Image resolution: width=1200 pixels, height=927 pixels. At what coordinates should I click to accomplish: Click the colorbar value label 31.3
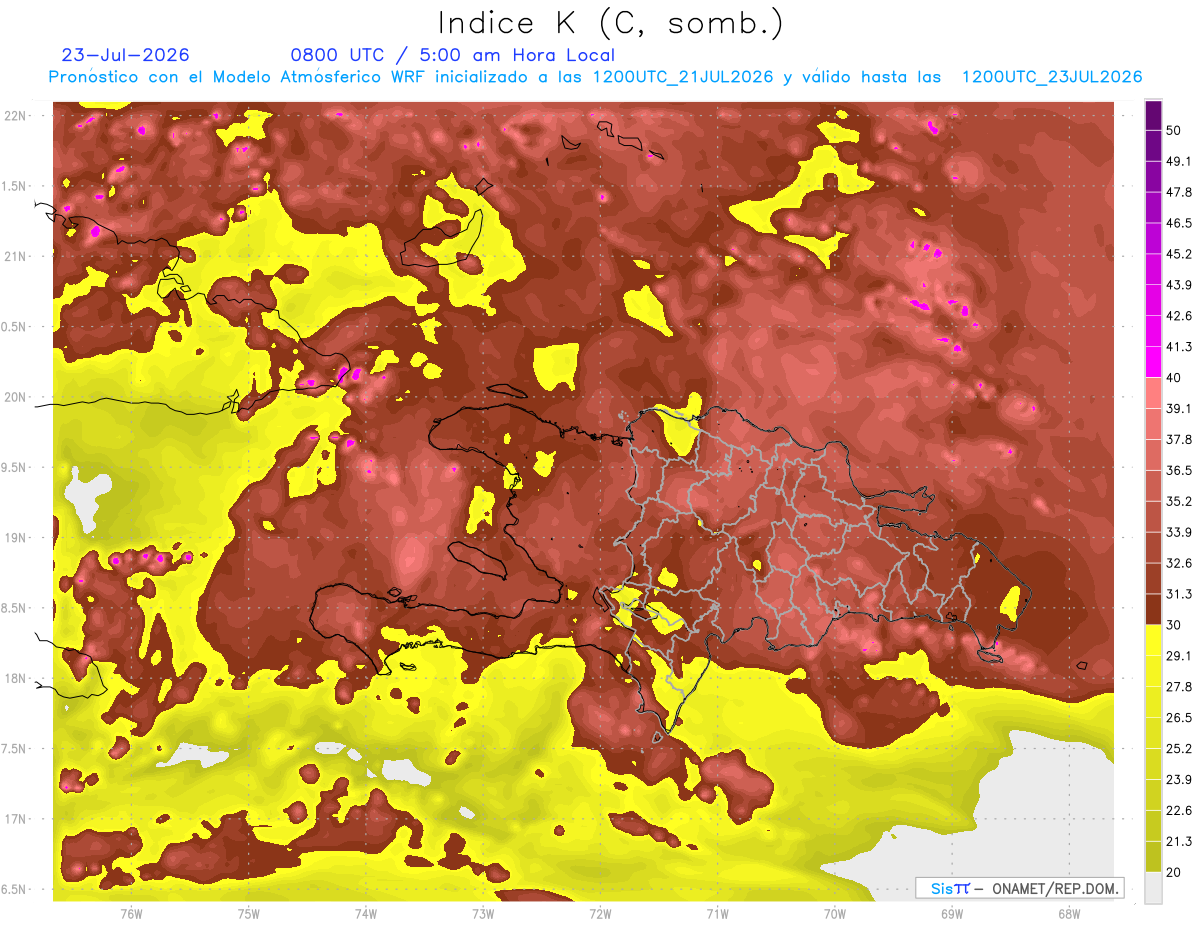point(1179,594)
